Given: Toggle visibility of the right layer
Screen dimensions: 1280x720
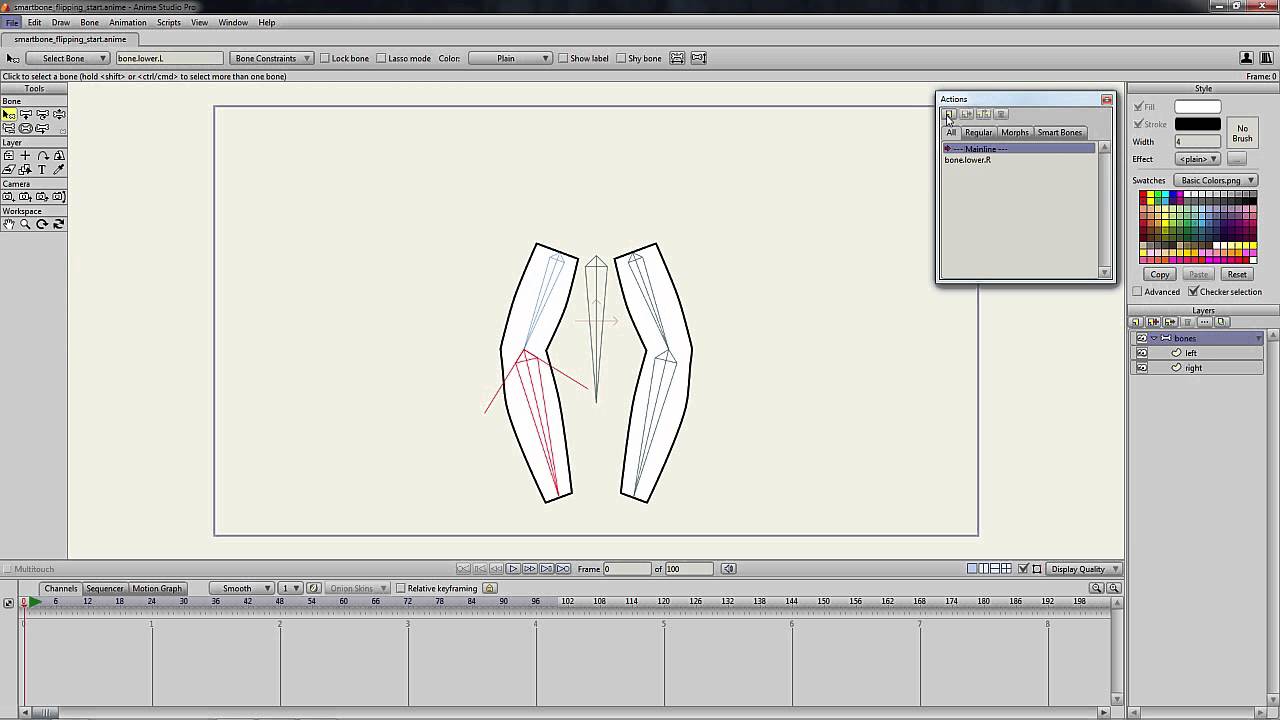Looking at the screenshot, I should click(1142, 368).
